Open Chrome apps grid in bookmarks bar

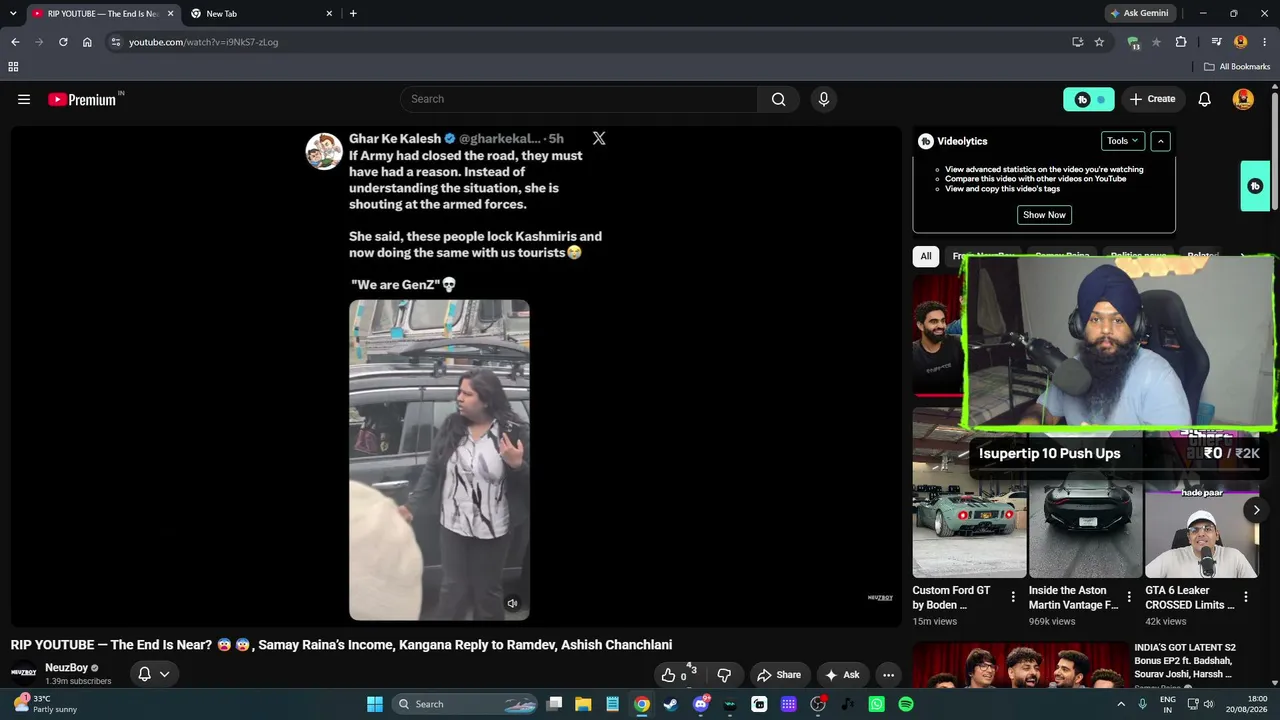(x=13, y=67)
